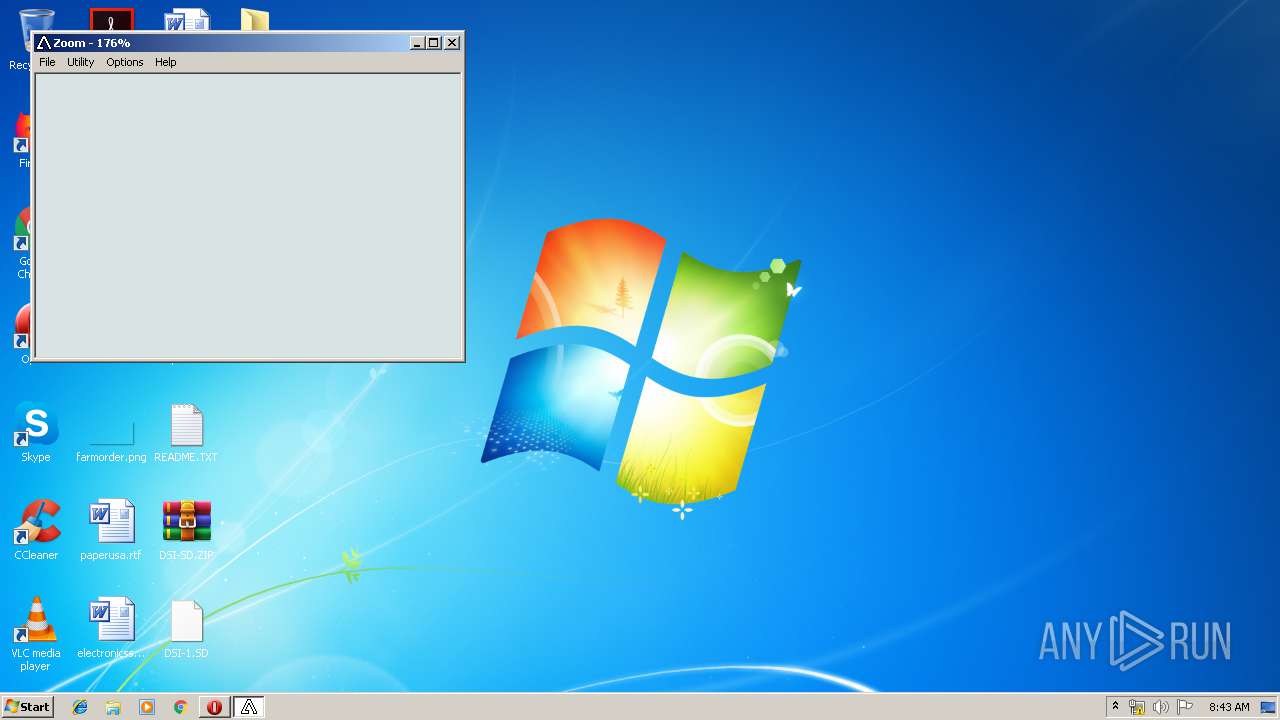The width and height of the screenshot is (1280, 720).
Task: Select the electronics document icon
Action: coord(111,629)
